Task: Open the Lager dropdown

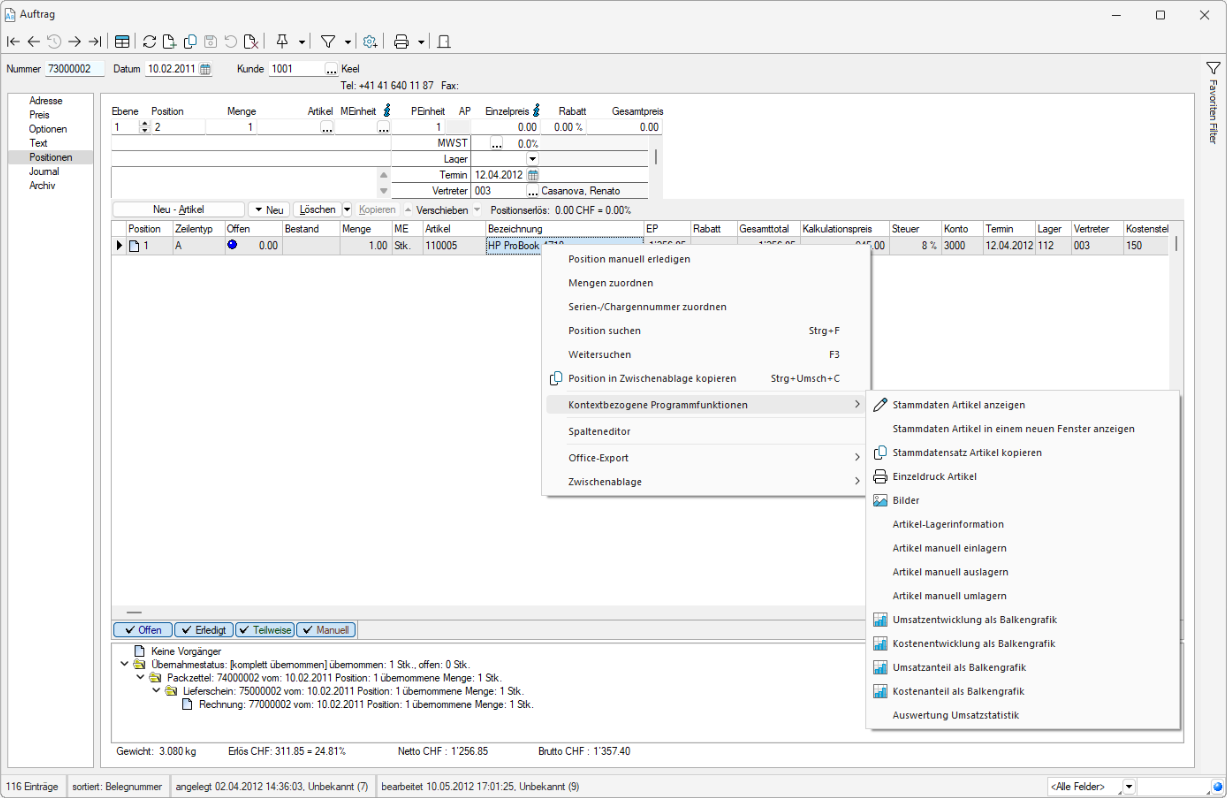Action: (x=532, y=159)
